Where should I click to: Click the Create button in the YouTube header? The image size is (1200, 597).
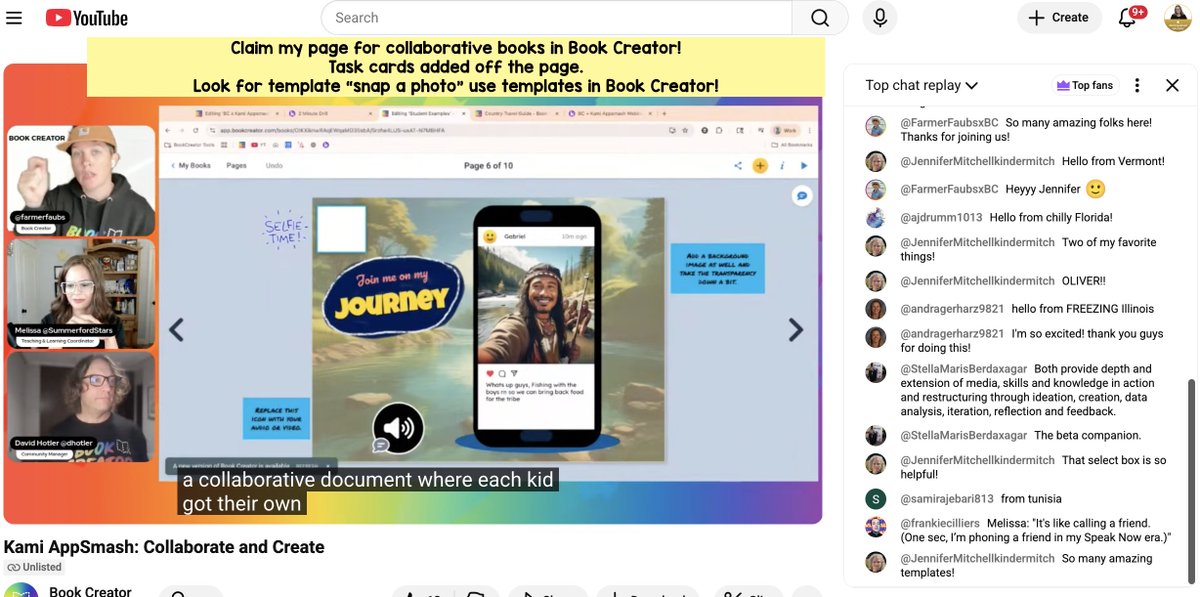click(1059, 17)
